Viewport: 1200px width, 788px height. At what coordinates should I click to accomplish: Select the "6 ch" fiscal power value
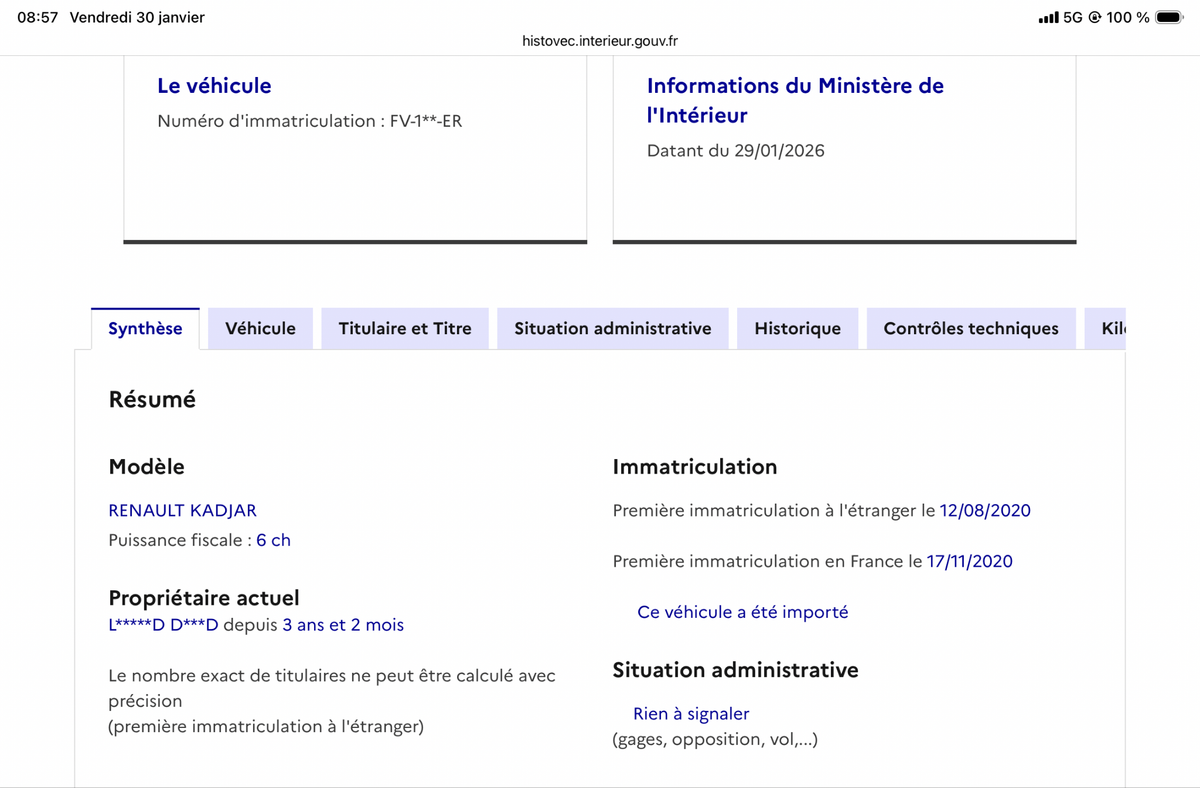(273, 540)
